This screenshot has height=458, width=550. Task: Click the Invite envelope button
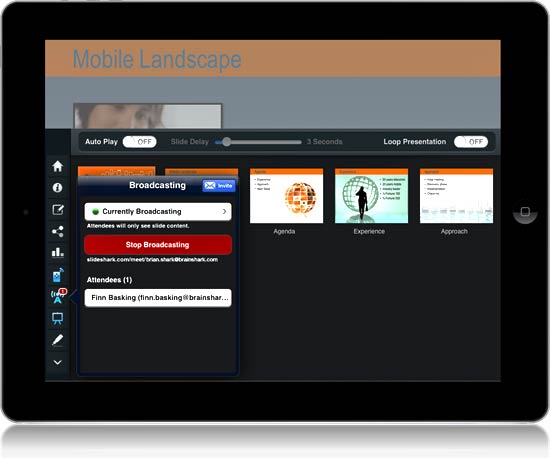[x=219, y=186]
